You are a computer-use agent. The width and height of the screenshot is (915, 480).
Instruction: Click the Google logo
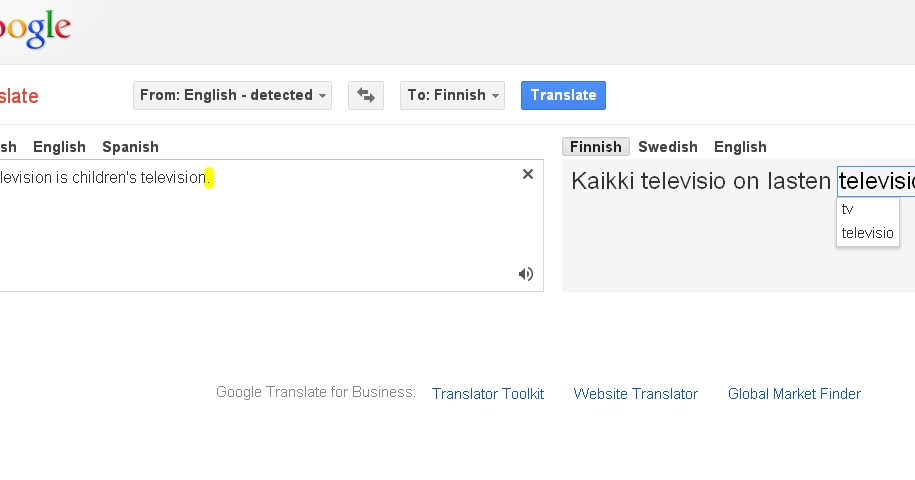(35, 29)
